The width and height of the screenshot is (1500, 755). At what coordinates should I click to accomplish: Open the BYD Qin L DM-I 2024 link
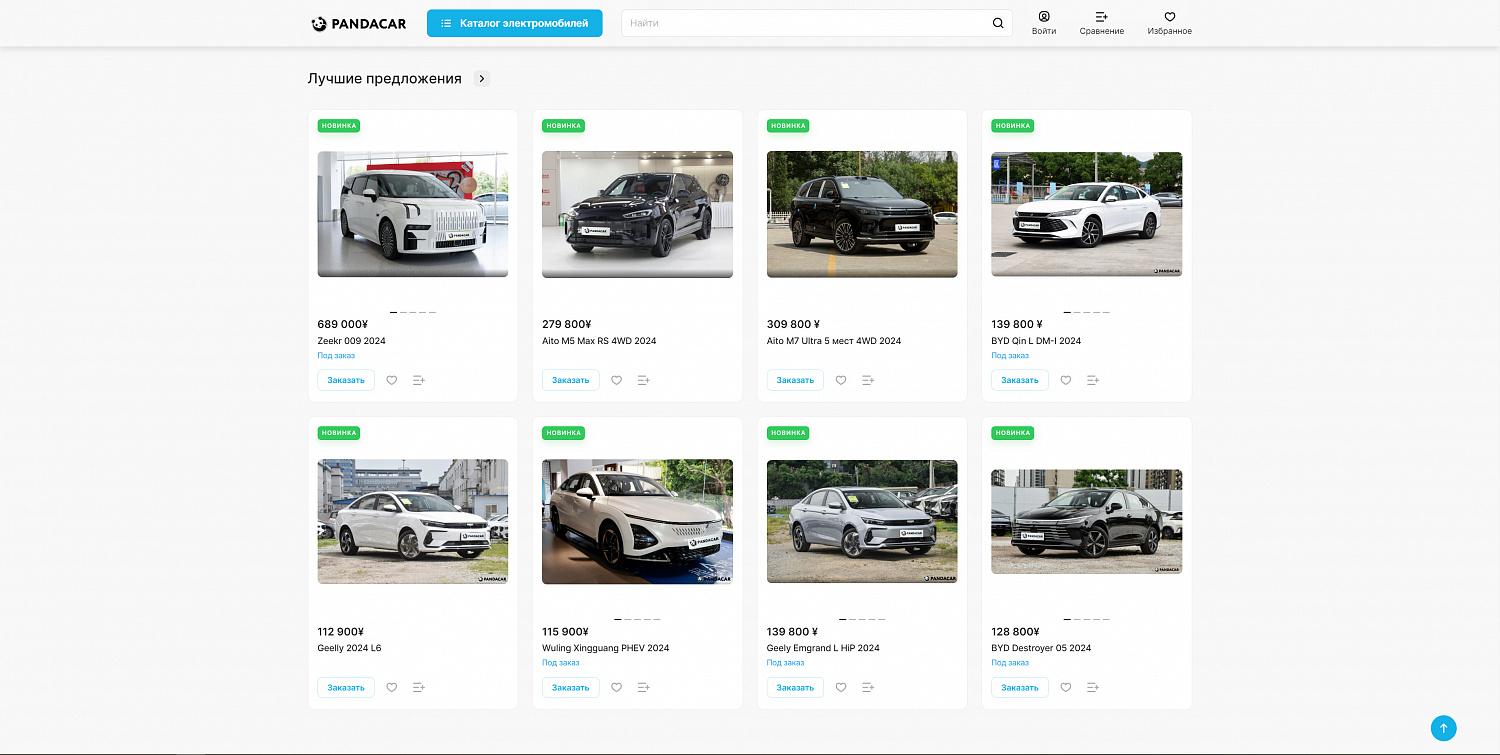[x=1036, y=341]
